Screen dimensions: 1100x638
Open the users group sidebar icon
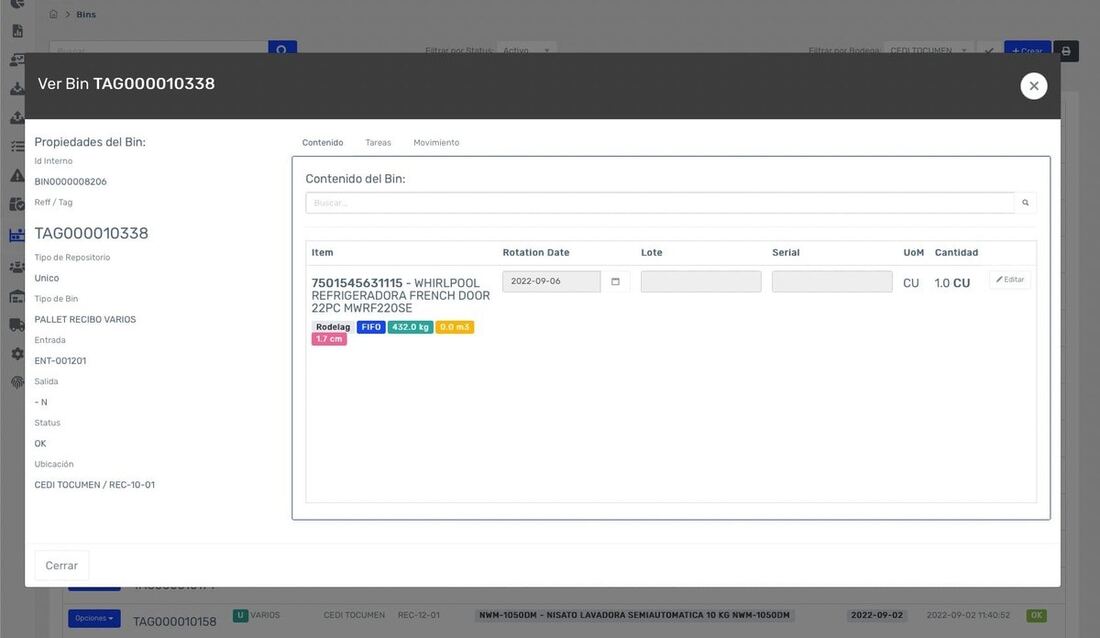(18, 267)
